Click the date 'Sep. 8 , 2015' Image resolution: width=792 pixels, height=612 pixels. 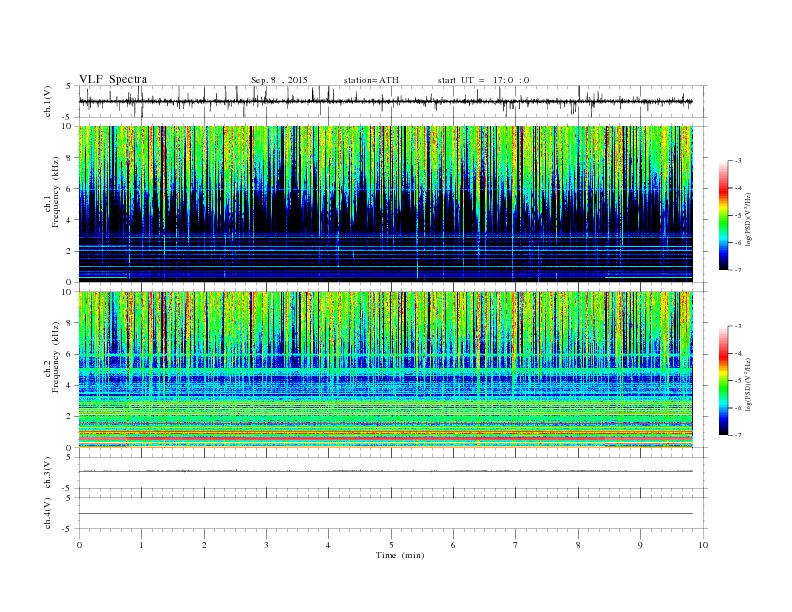279,80
